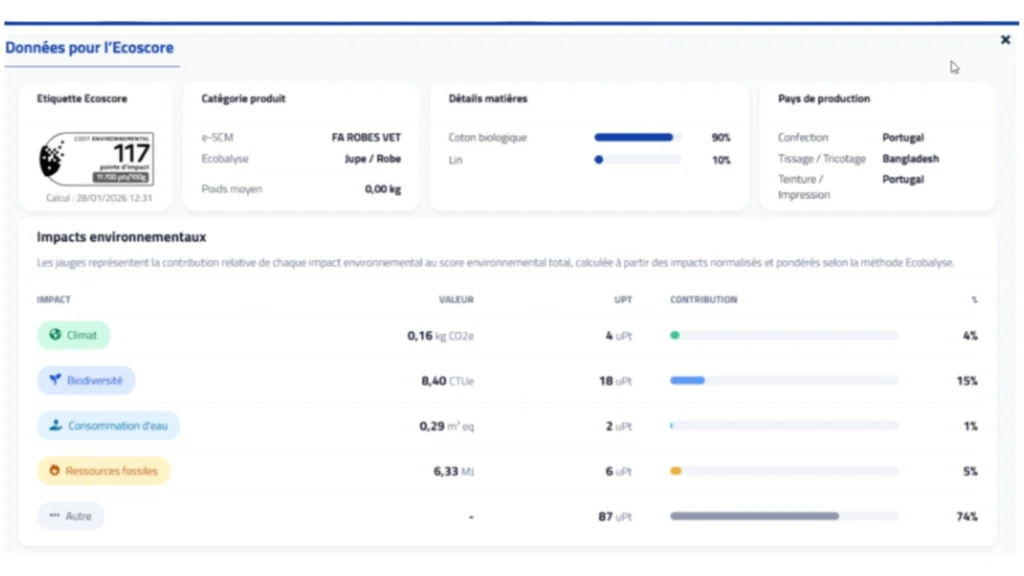Click the 'Poids moyen' label
Screen dimensions: 1024x576
[x=231, y=189]
